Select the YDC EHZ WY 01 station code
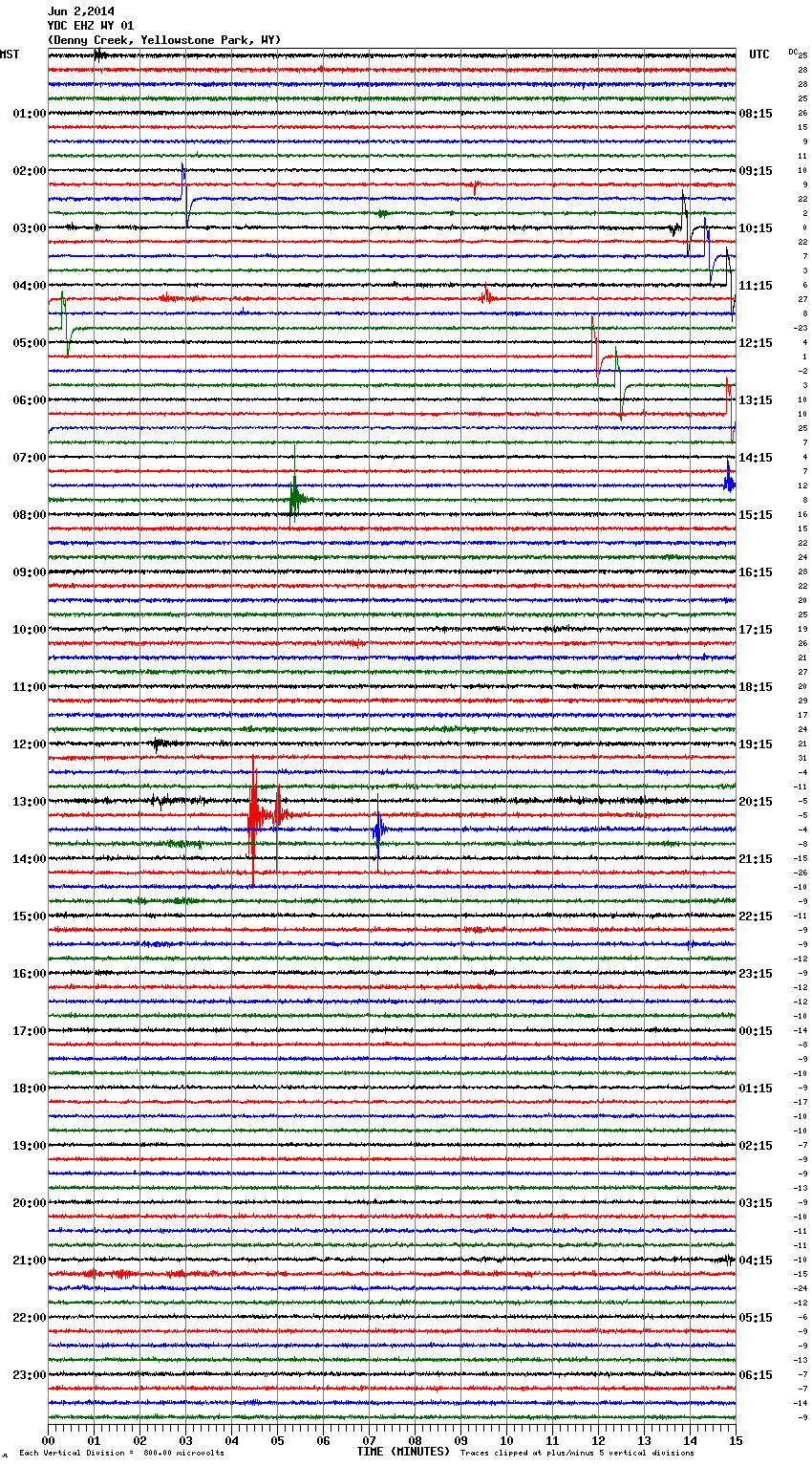 pyautogui.click(x=90, y=26)
